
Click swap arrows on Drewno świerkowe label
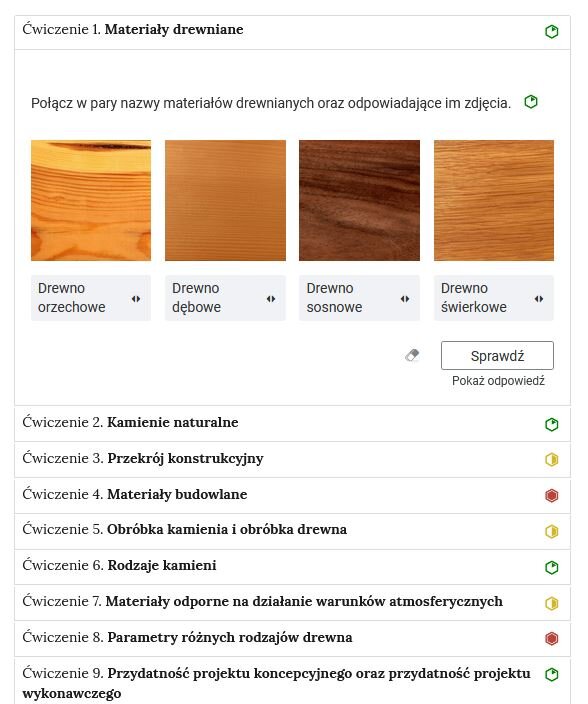coord(539,299)
